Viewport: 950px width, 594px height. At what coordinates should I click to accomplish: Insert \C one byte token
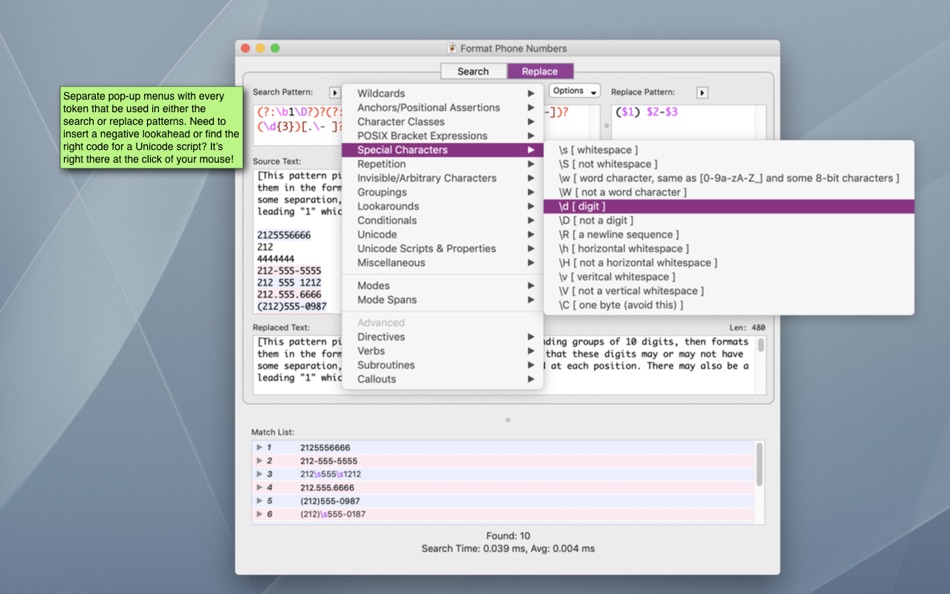pyautogui.click(x=729, y=305)
